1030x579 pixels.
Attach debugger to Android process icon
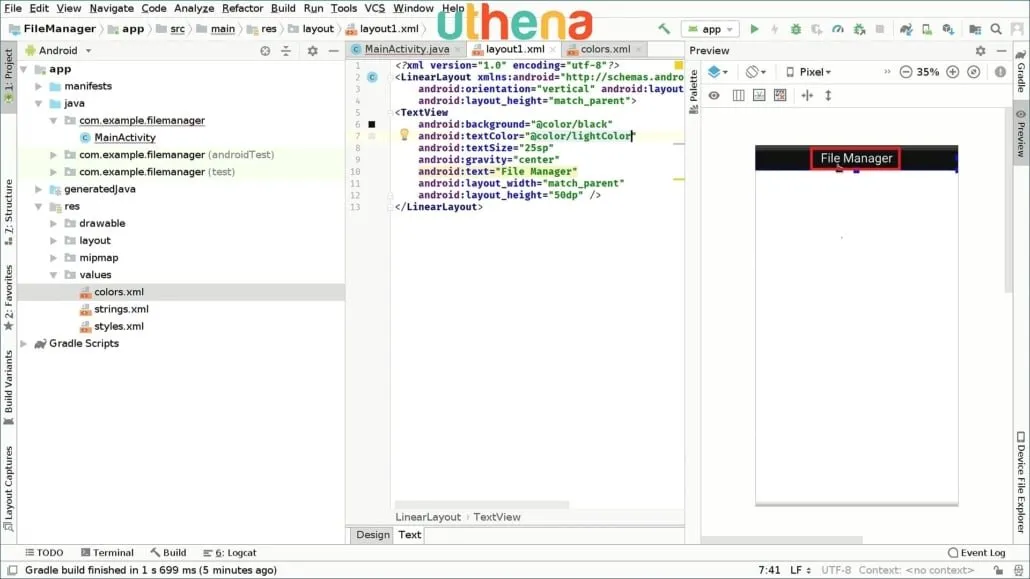pyautogui.click(x=859, y=29)
